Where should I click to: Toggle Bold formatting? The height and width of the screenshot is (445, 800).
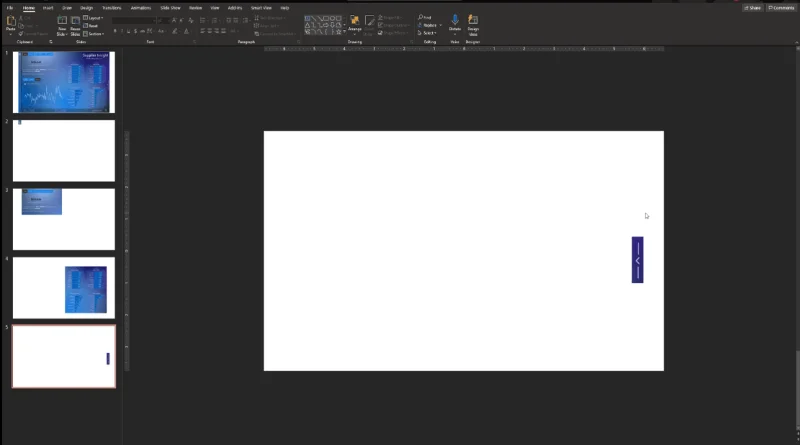[115, 31]
